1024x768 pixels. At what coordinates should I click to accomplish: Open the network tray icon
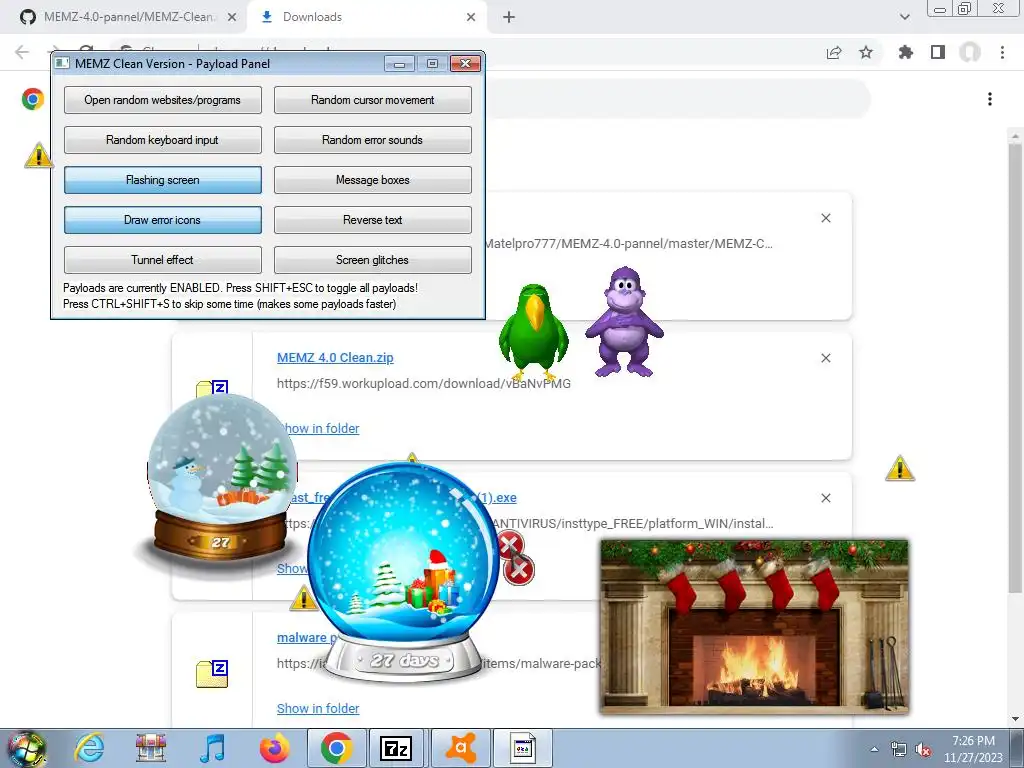coord(899,749)
